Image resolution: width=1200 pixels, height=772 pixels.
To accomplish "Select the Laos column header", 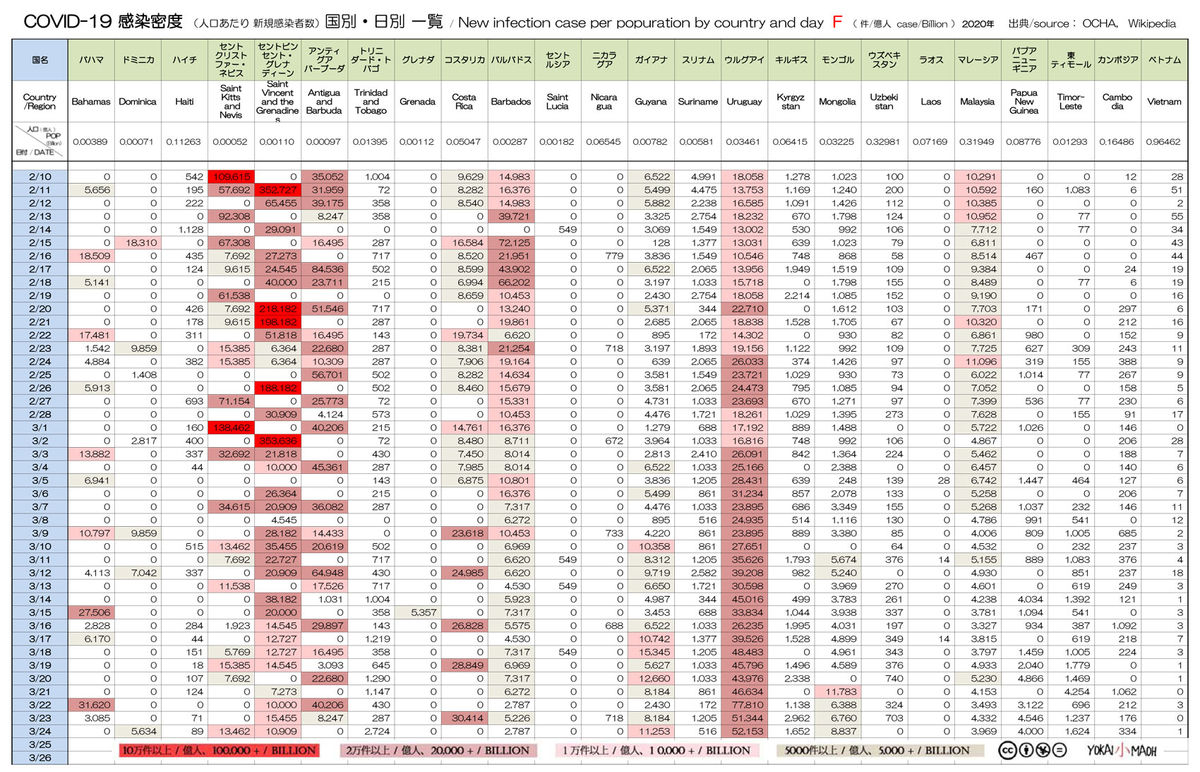I will 931,102.
